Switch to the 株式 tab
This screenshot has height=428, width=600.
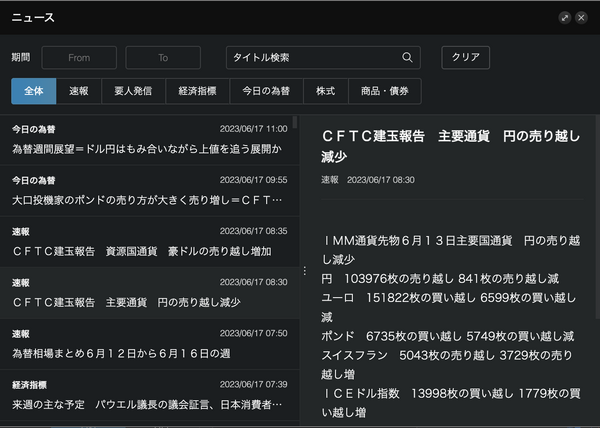pos(326,91)
